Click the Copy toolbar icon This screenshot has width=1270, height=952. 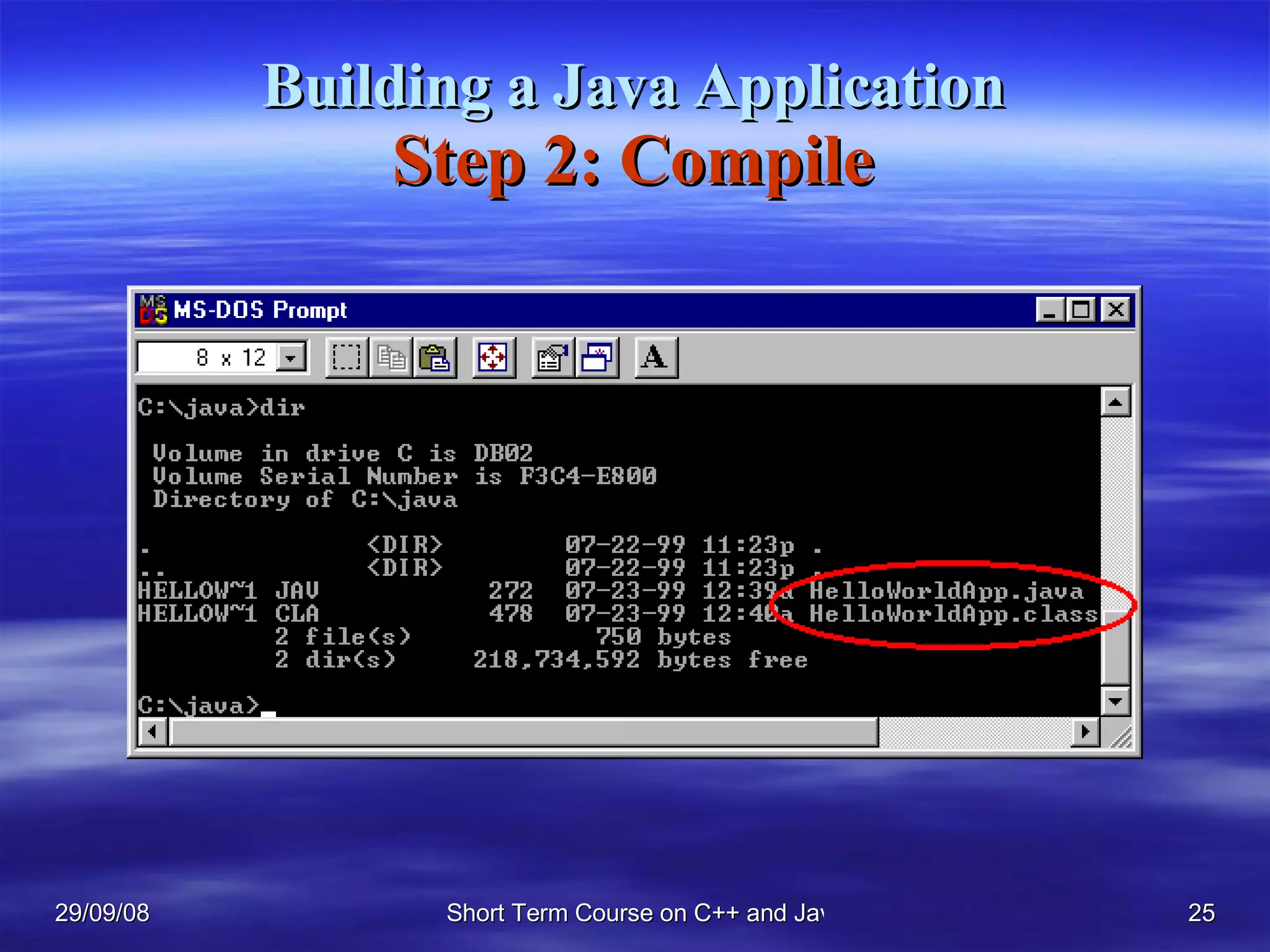(x=391, y=358)
